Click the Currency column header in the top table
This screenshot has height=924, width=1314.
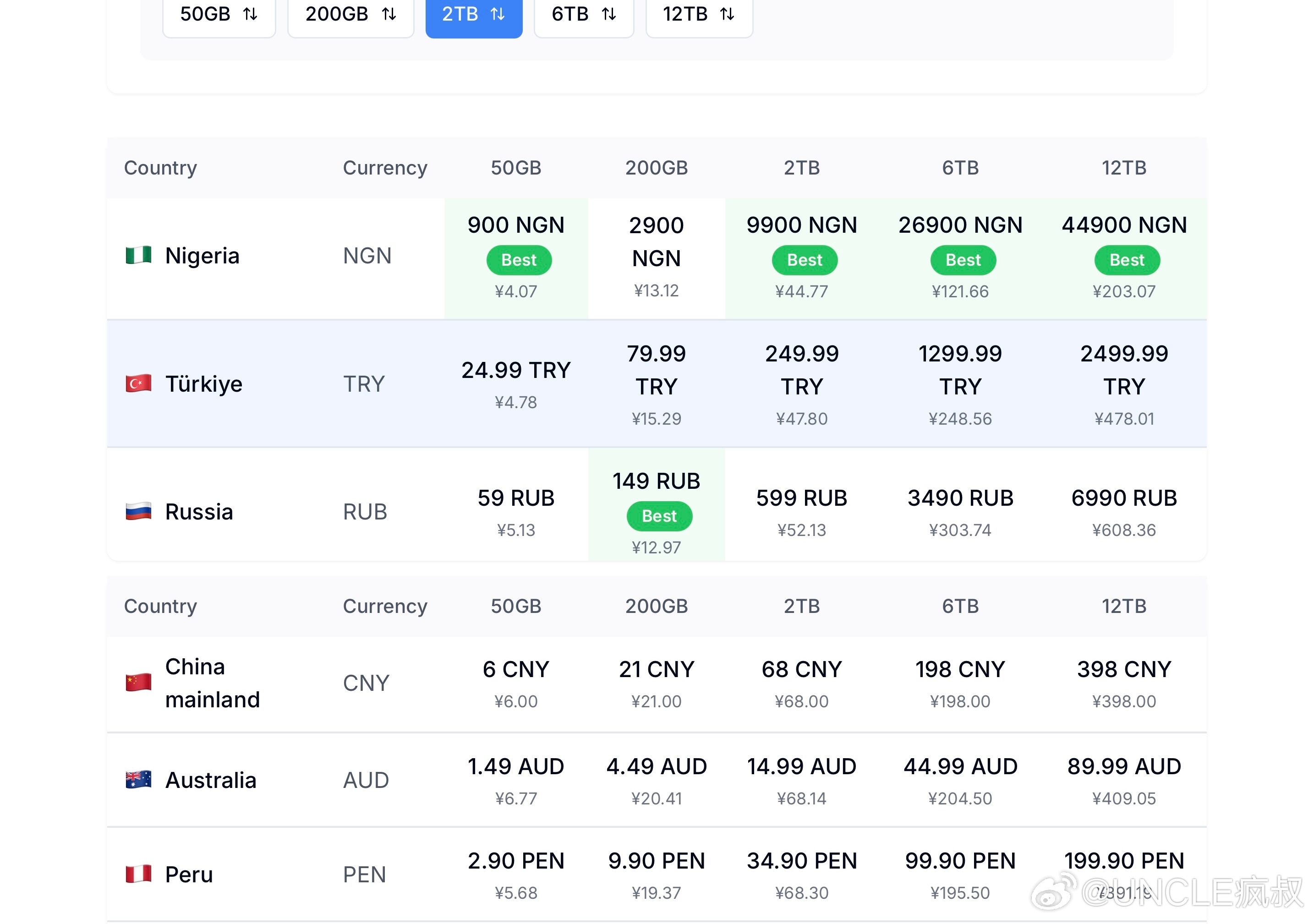(x=384, y=168)
